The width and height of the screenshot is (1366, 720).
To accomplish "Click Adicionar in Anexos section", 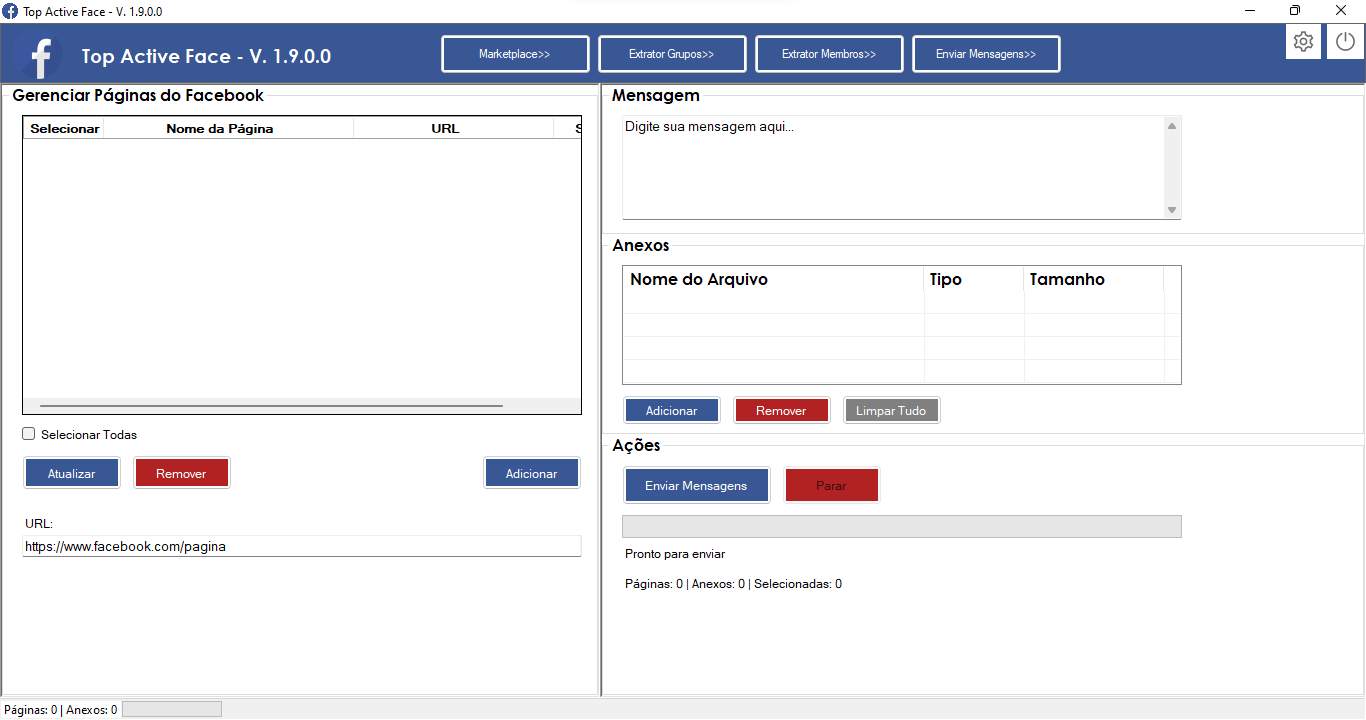I will (672, 411).
